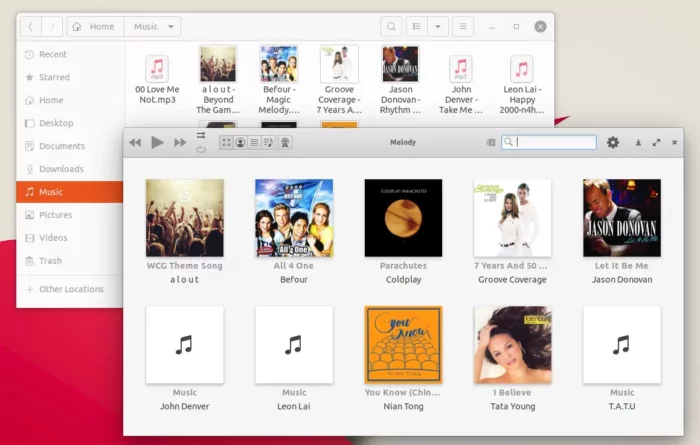700x445 pixels.
Task: Switch to album grid view
Action: pyautogui.click(x=226, y=142)
